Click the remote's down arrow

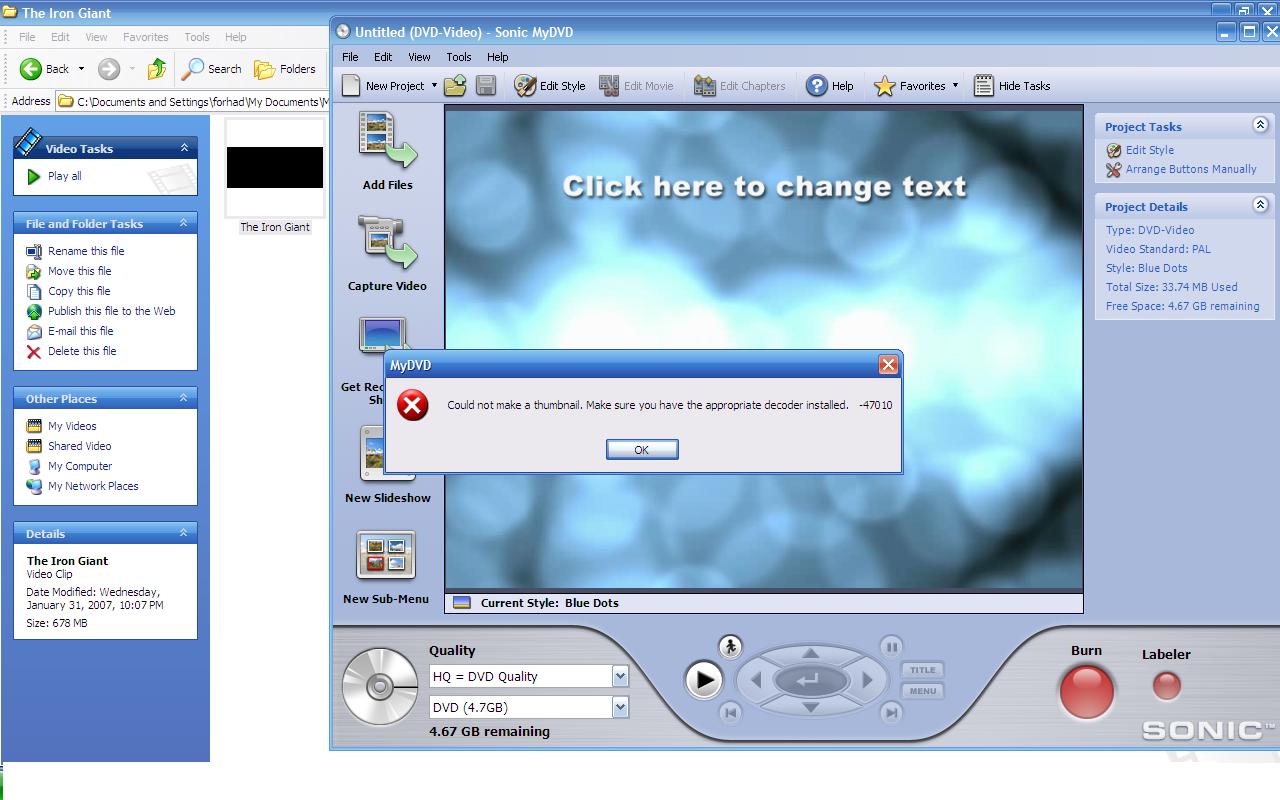coord(811,708)
